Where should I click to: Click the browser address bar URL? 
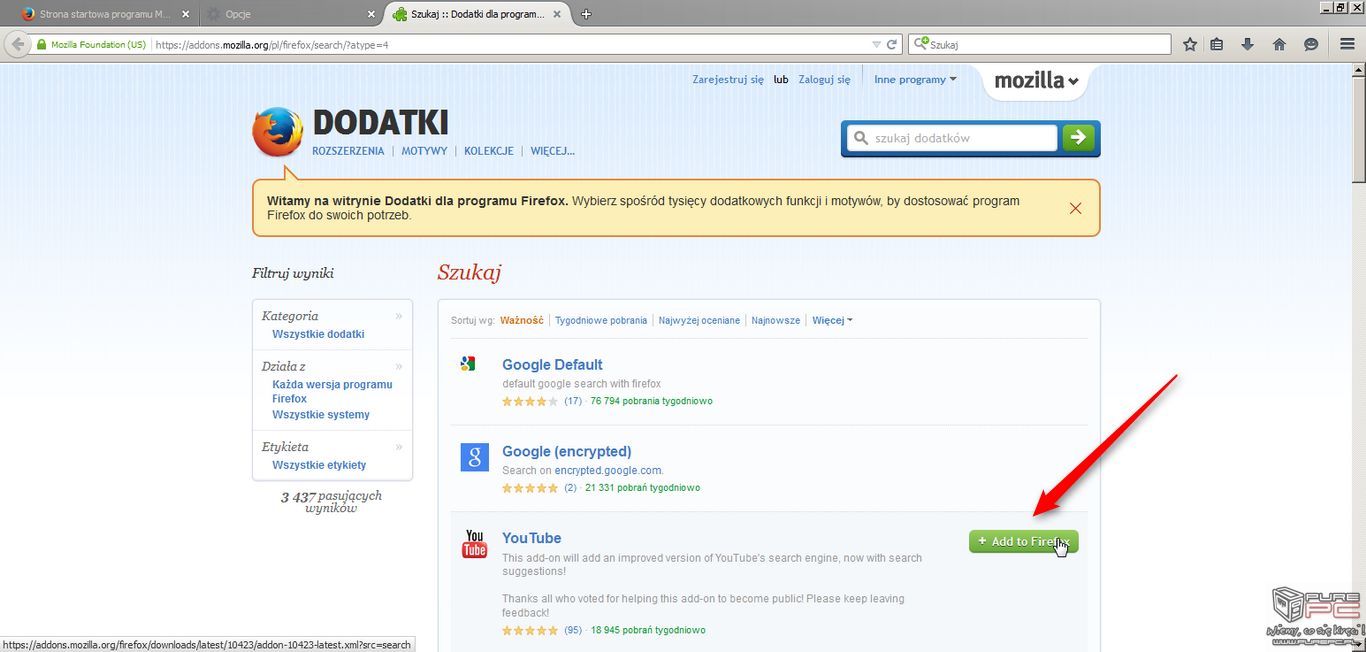[x=272, y=45]
